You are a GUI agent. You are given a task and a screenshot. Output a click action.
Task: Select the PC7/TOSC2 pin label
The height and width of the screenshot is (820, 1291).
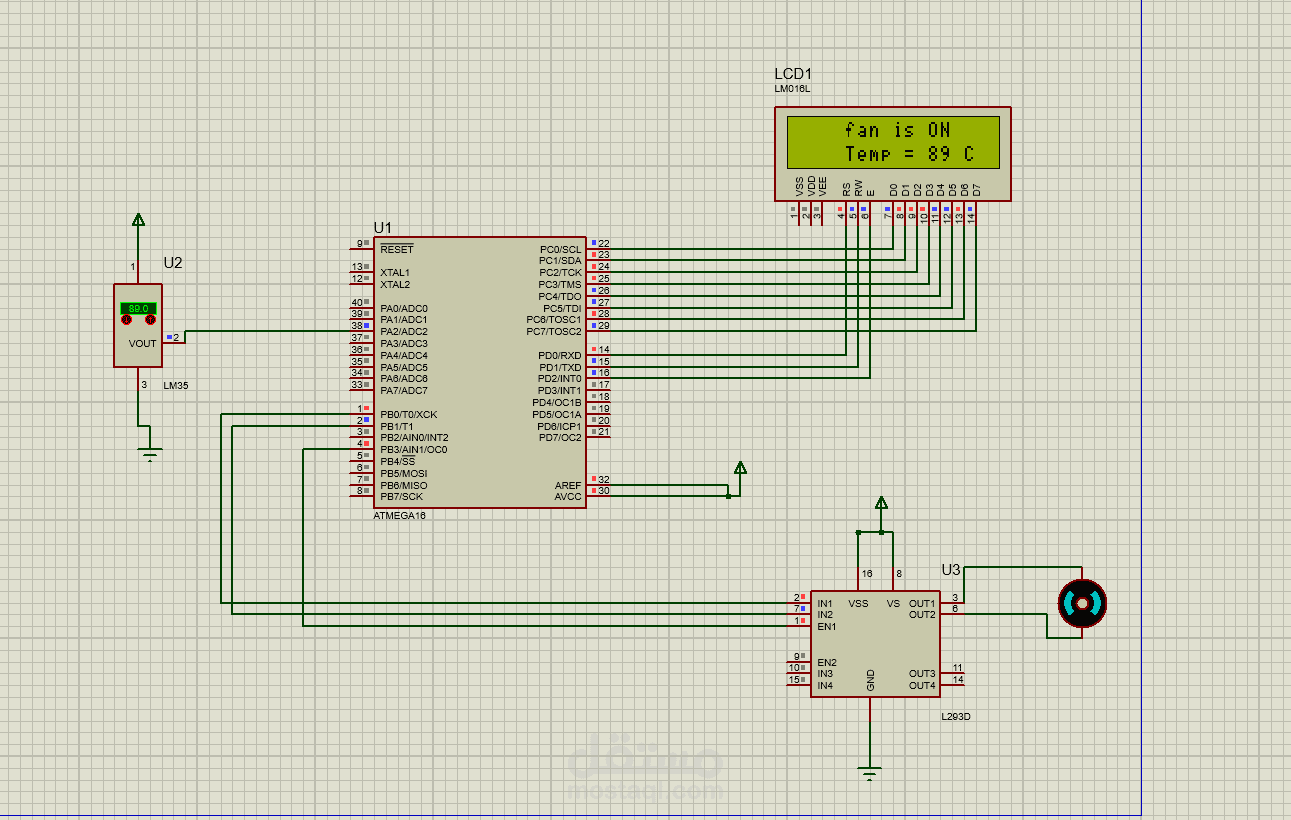pos(554,331)
